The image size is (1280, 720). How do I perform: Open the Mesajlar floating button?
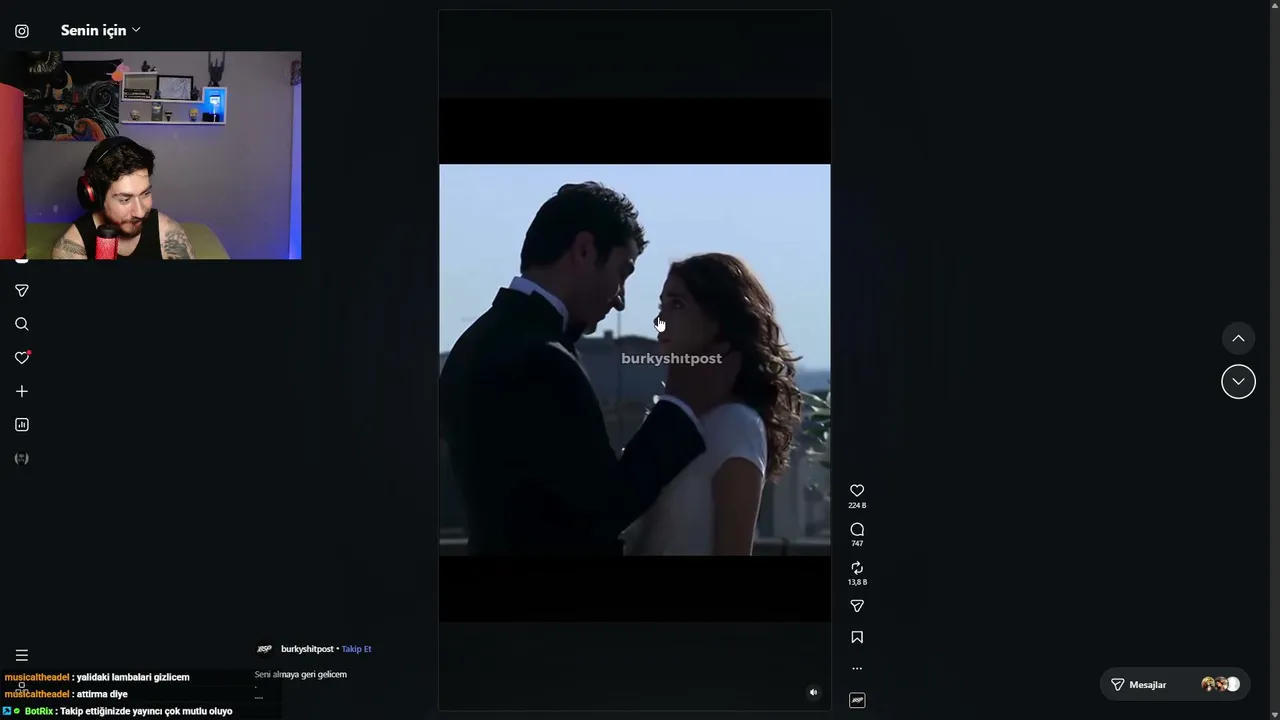(x=1174, y=685)
